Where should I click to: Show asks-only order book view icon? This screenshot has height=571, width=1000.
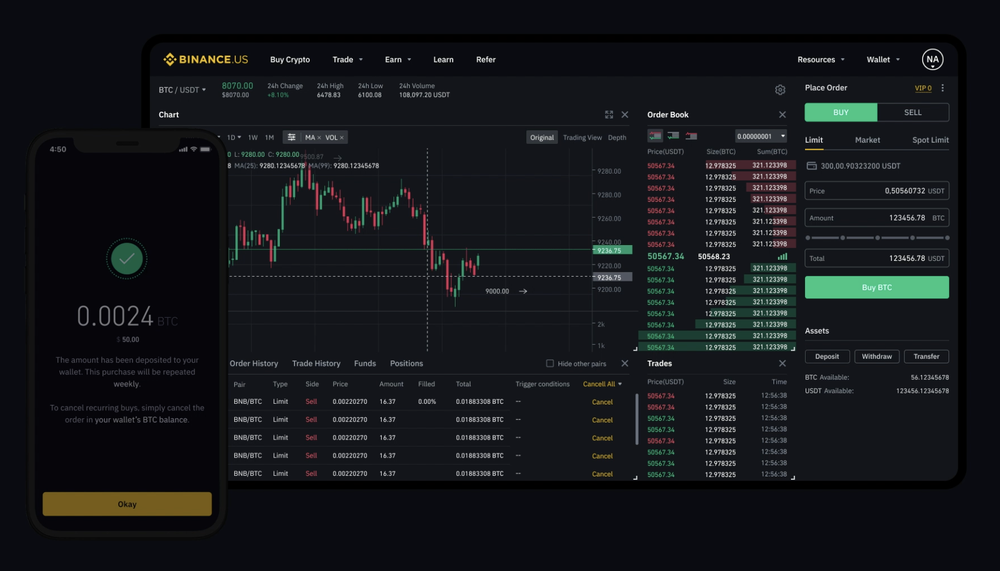(691, 136)
